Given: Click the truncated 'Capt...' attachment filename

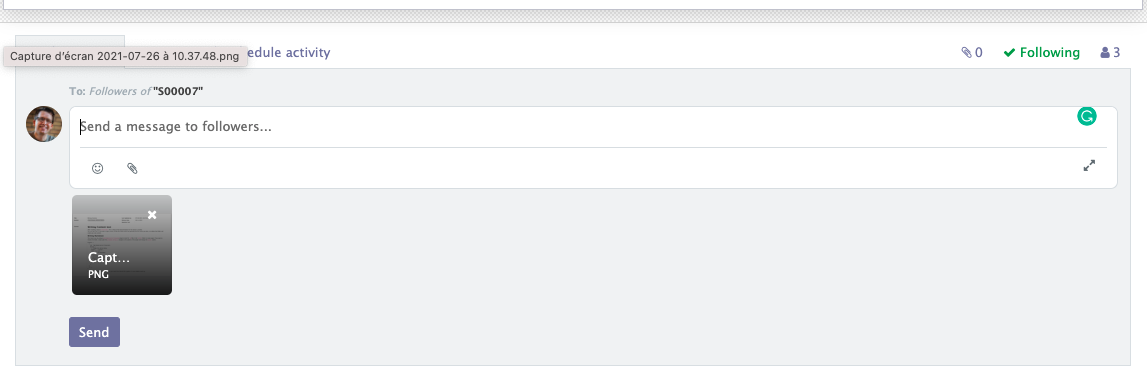Looking at the screenshot, I should point(109,258).
